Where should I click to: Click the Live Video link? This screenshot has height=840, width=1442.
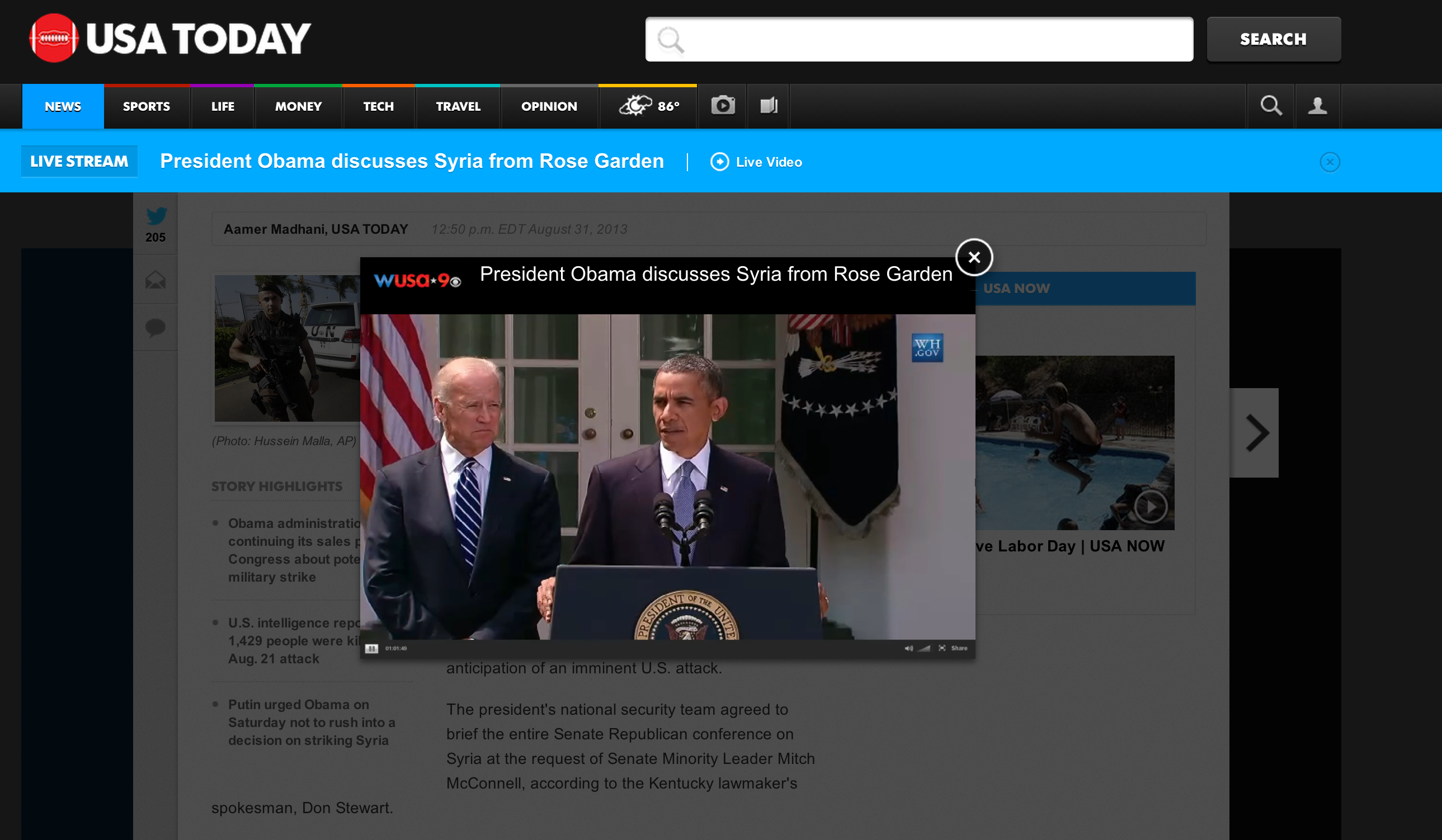pyautogui.click(x=756, y=162)
